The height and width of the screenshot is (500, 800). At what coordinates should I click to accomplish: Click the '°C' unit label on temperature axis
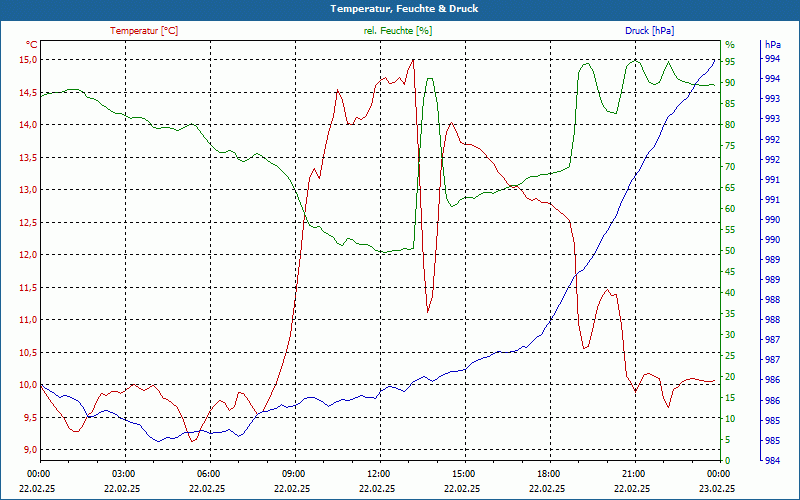32,45
